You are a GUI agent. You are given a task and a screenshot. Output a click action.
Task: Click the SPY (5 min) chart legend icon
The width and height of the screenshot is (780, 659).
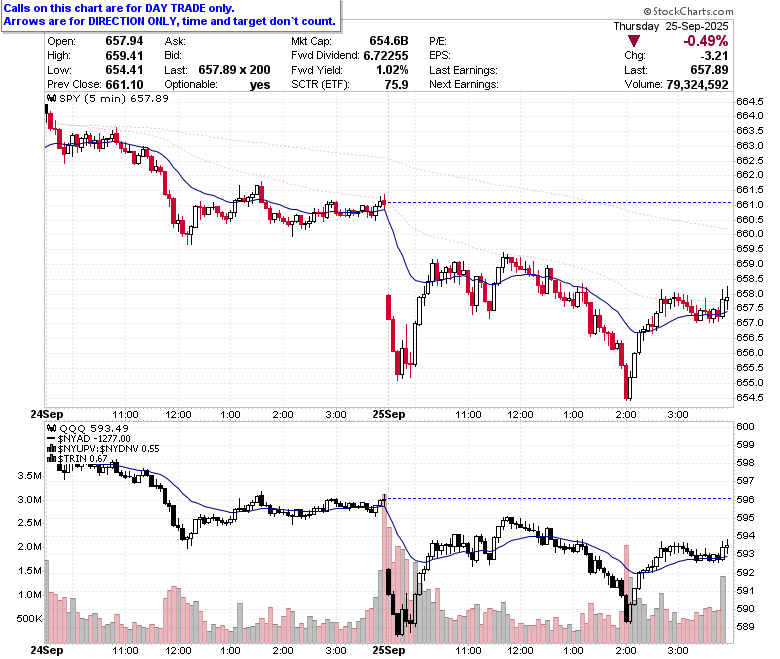pyautogui.click(x=52, y=98)
